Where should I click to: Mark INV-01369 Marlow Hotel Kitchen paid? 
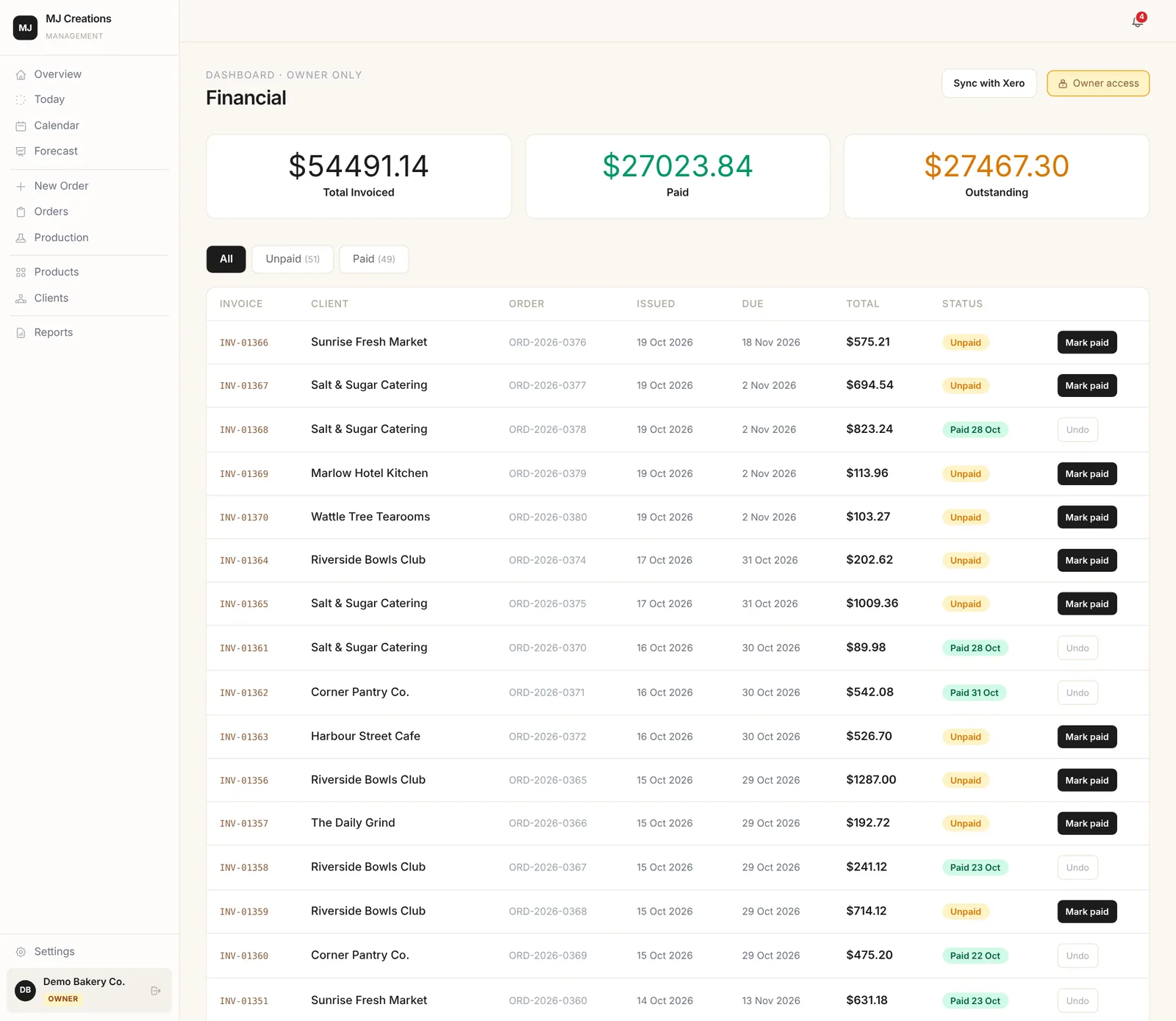(1087, 473)
